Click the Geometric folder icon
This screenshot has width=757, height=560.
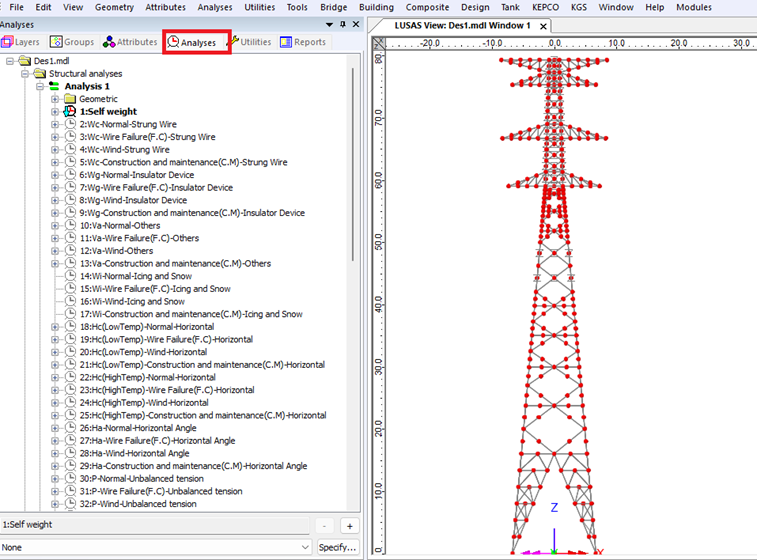tap(70, 99)
